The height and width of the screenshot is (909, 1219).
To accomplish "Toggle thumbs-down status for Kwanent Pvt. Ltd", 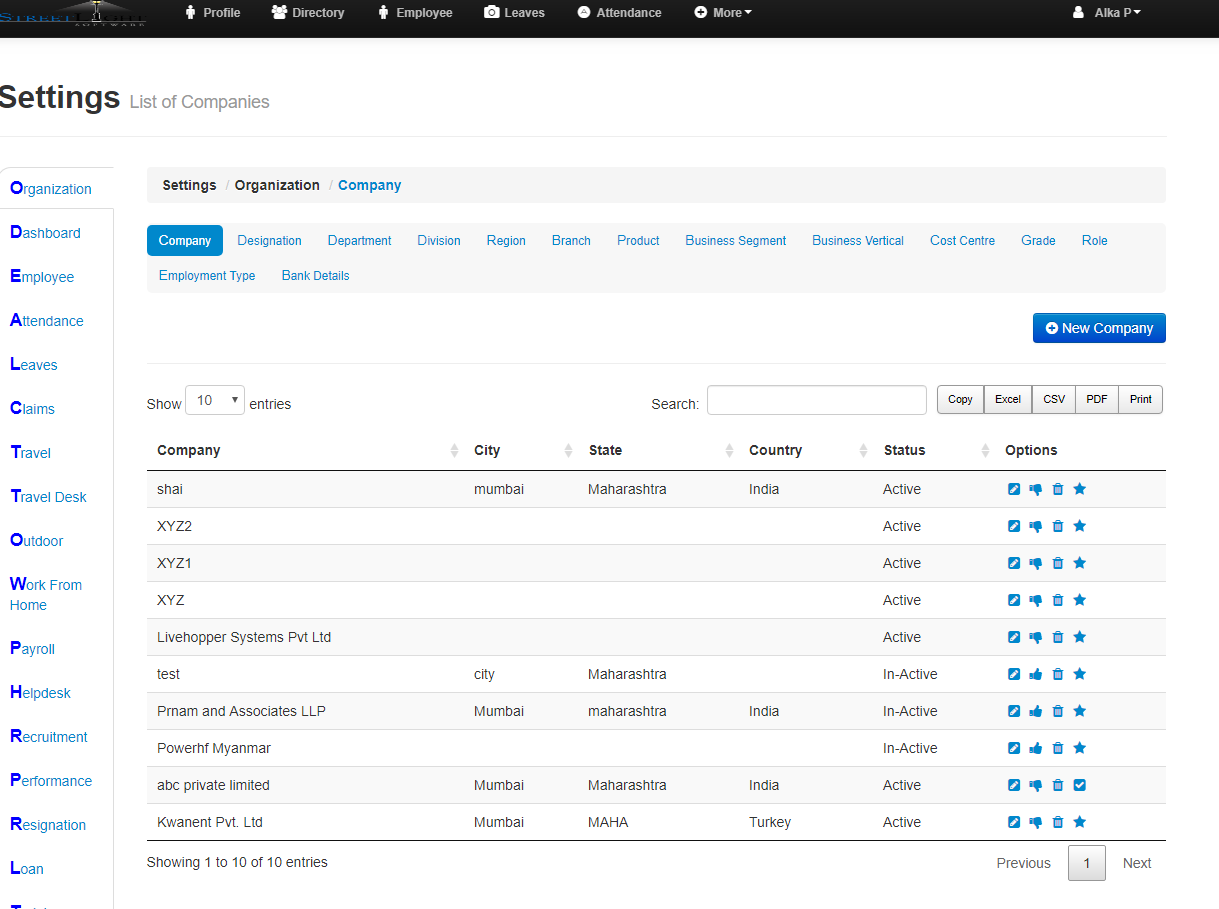I will tap(1036, 822).
